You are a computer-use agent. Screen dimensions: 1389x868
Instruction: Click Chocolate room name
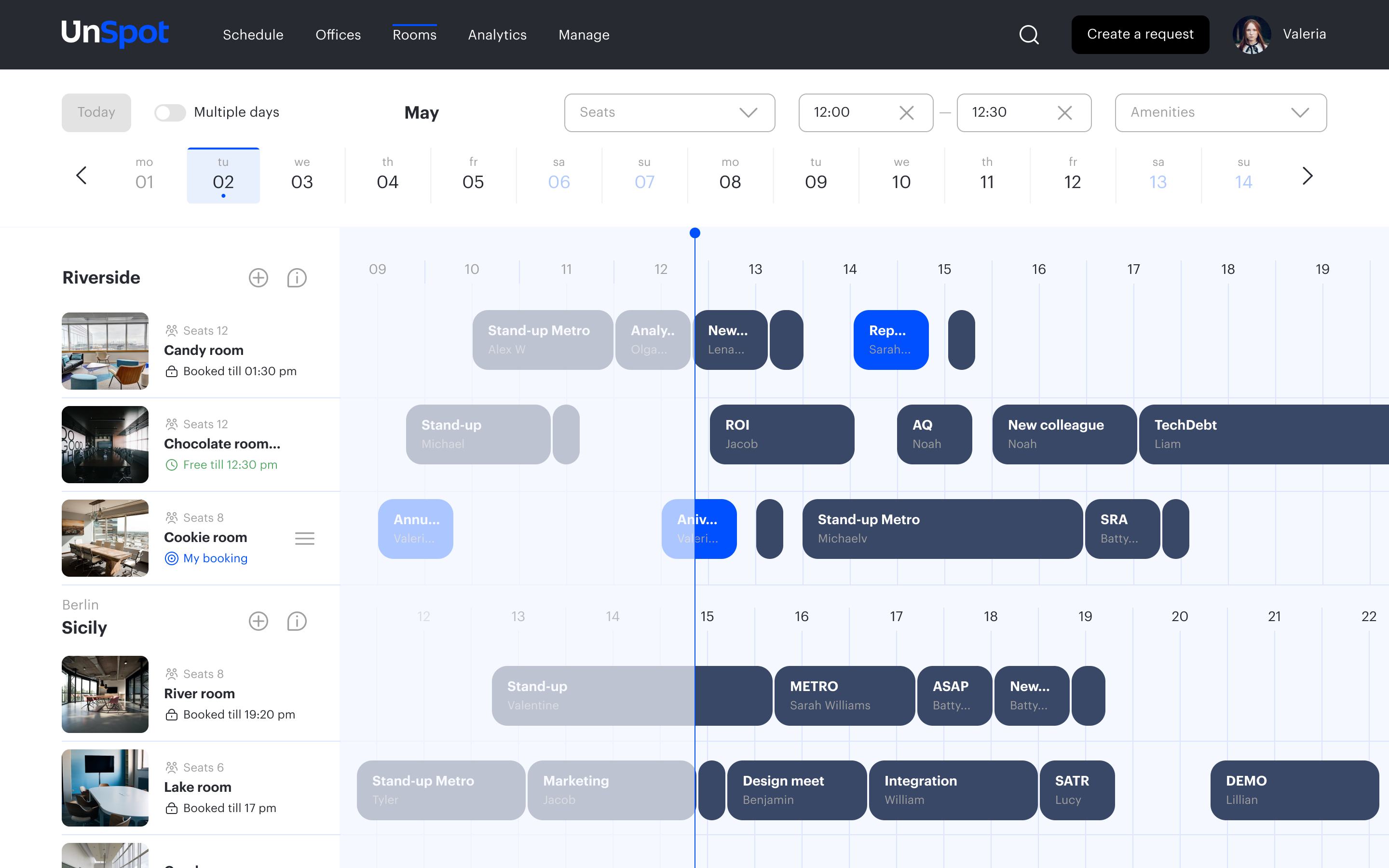click(x=222, y=444)
